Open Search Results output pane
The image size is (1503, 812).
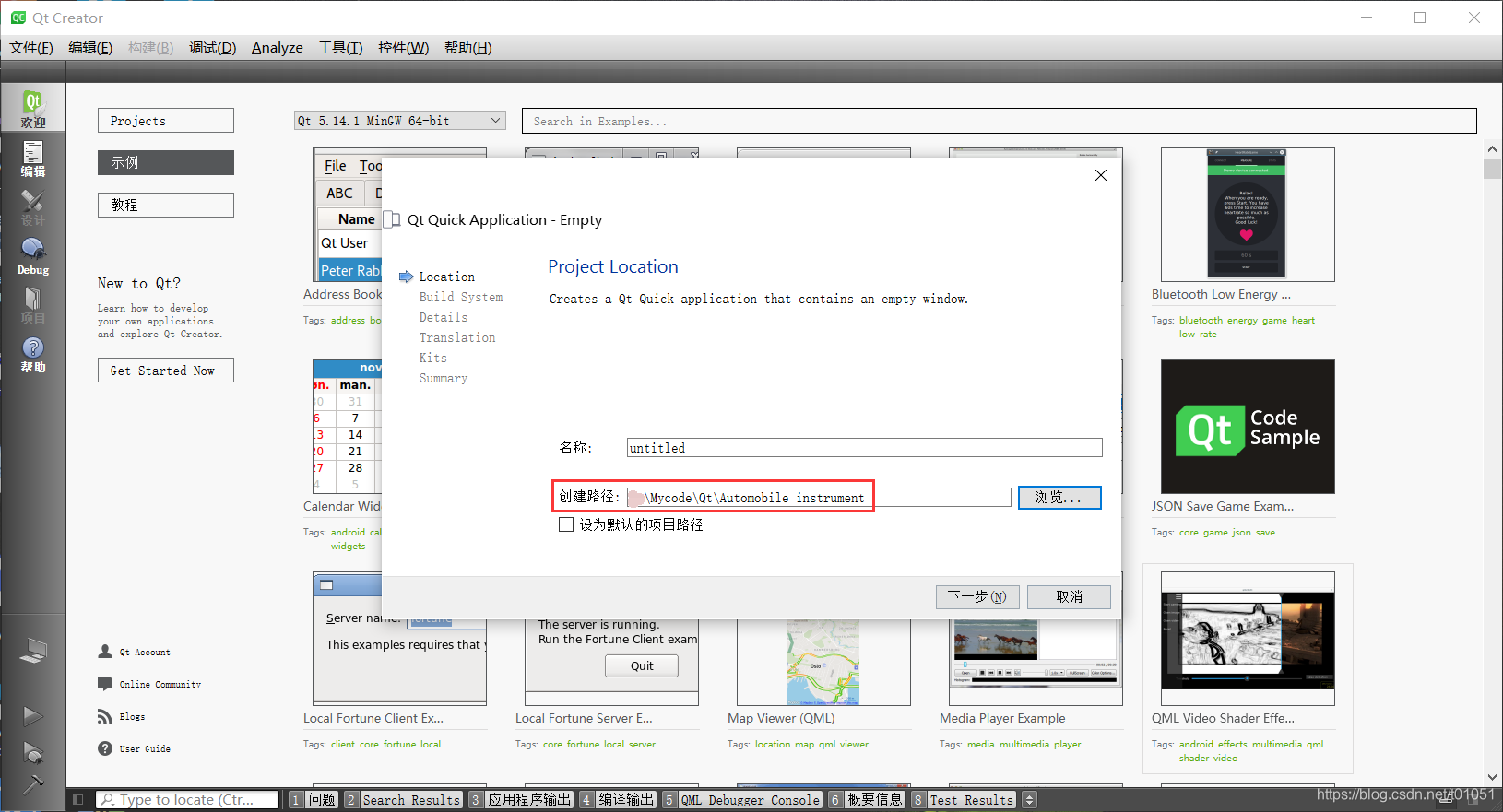tap(403, 800)
